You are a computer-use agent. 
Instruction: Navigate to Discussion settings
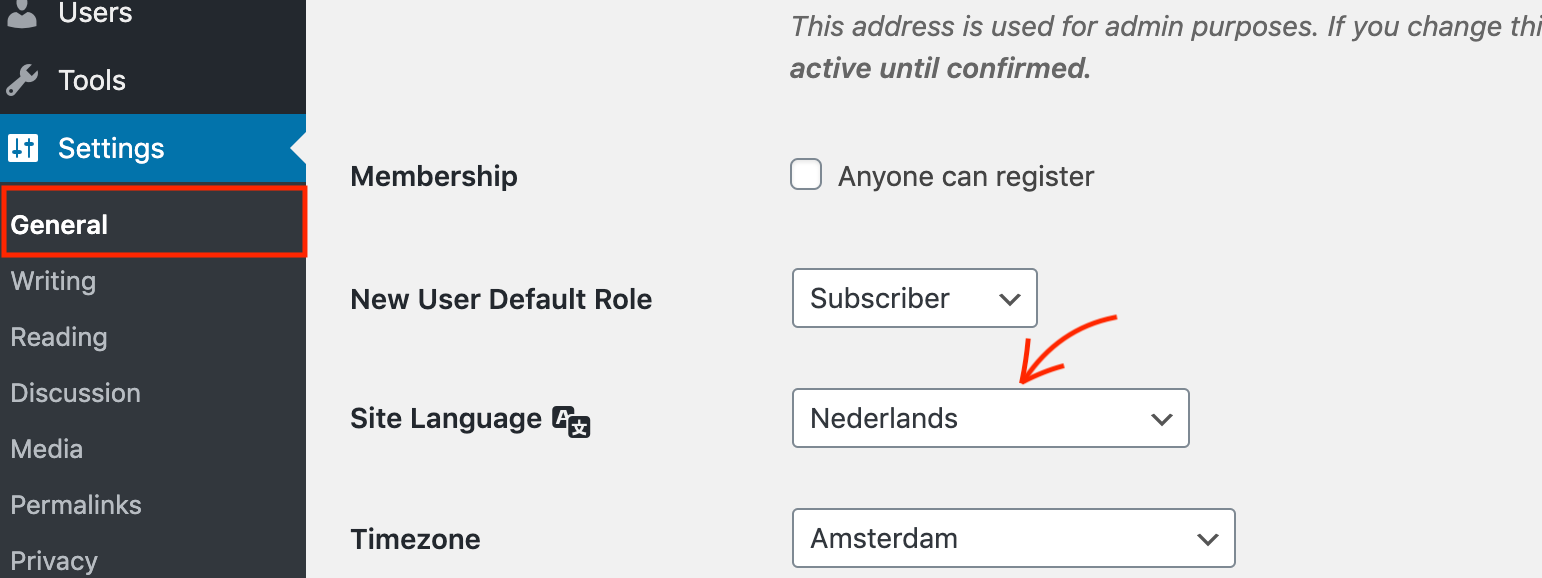click(x=76, y=393)
